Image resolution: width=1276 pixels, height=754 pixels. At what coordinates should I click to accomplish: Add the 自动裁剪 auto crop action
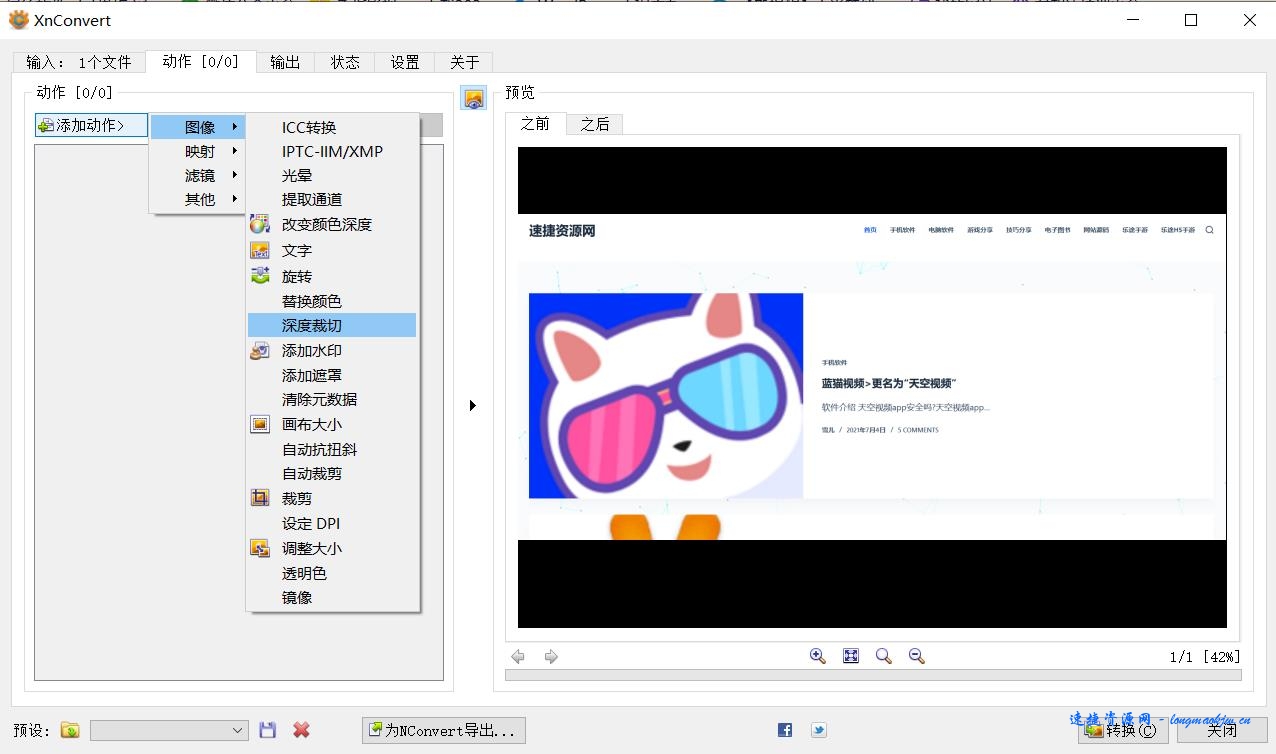pos(332,473)
